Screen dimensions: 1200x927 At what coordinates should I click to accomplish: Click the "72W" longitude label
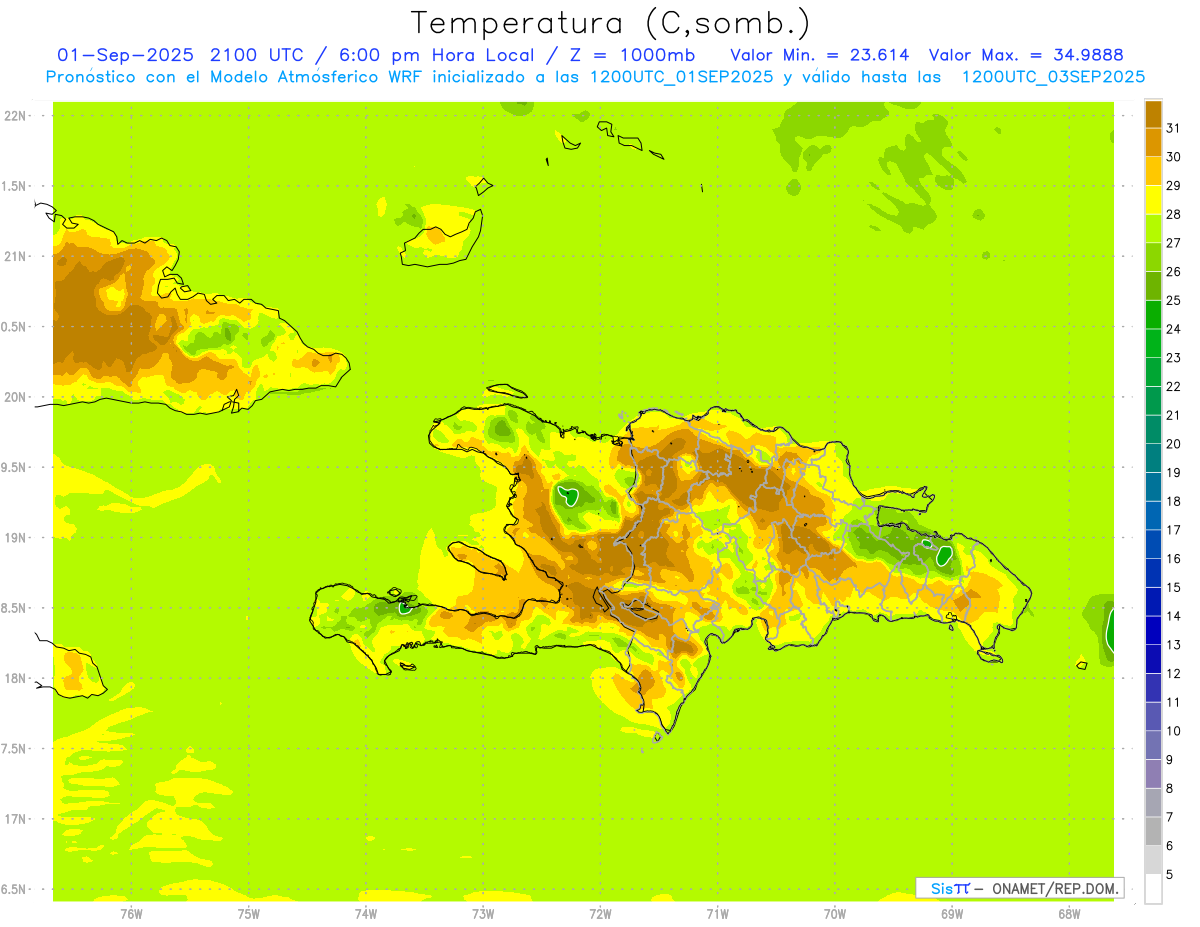[600, 913]
